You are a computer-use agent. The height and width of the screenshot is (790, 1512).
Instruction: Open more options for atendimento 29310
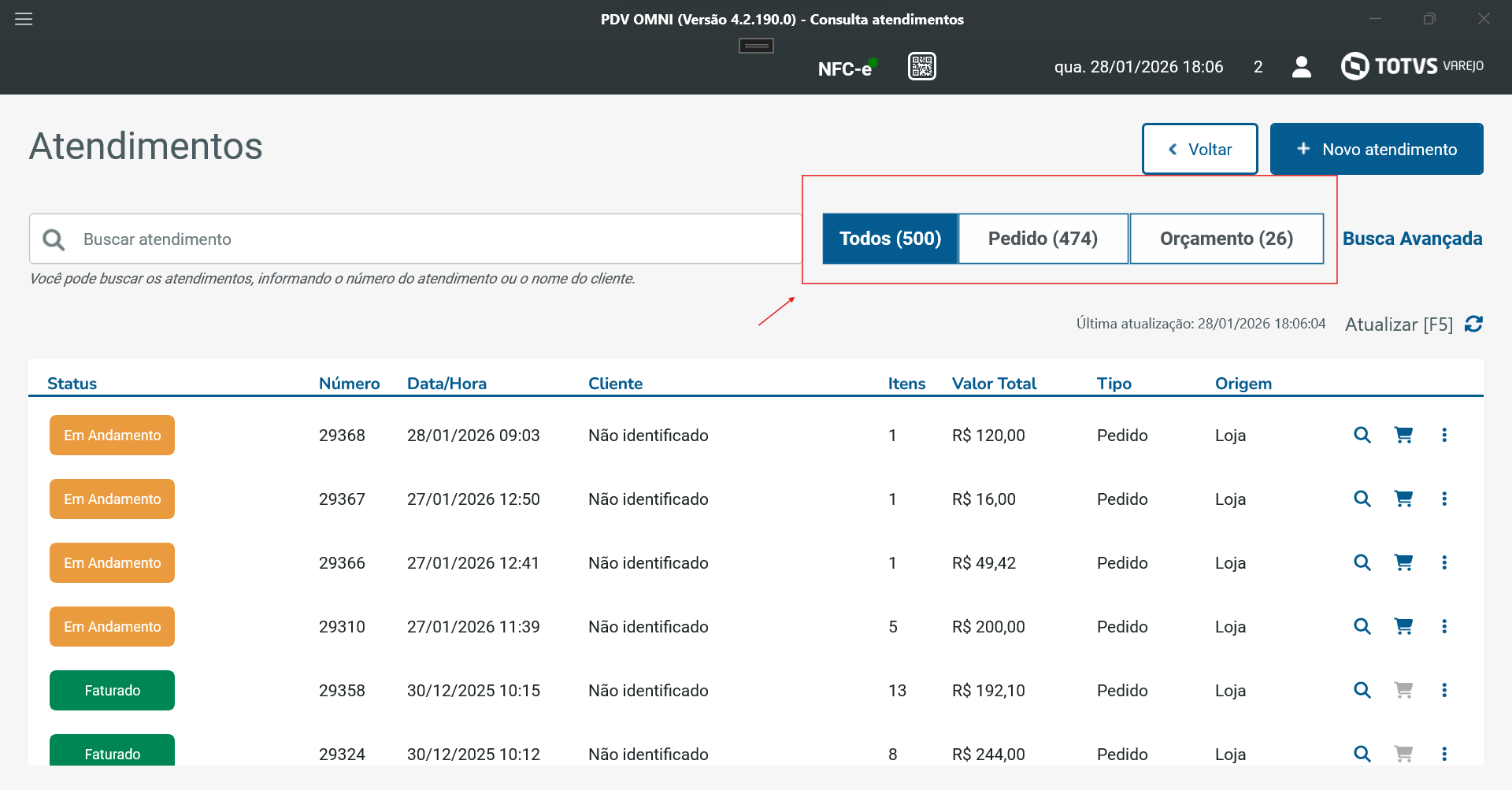coord(1444,626)
